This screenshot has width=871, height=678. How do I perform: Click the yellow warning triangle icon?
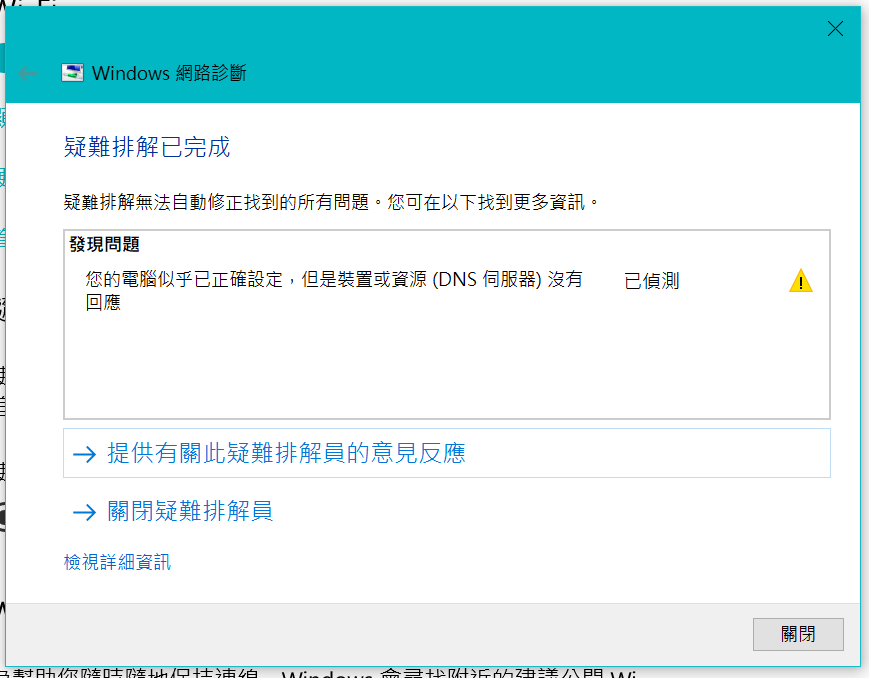[800, 281]
